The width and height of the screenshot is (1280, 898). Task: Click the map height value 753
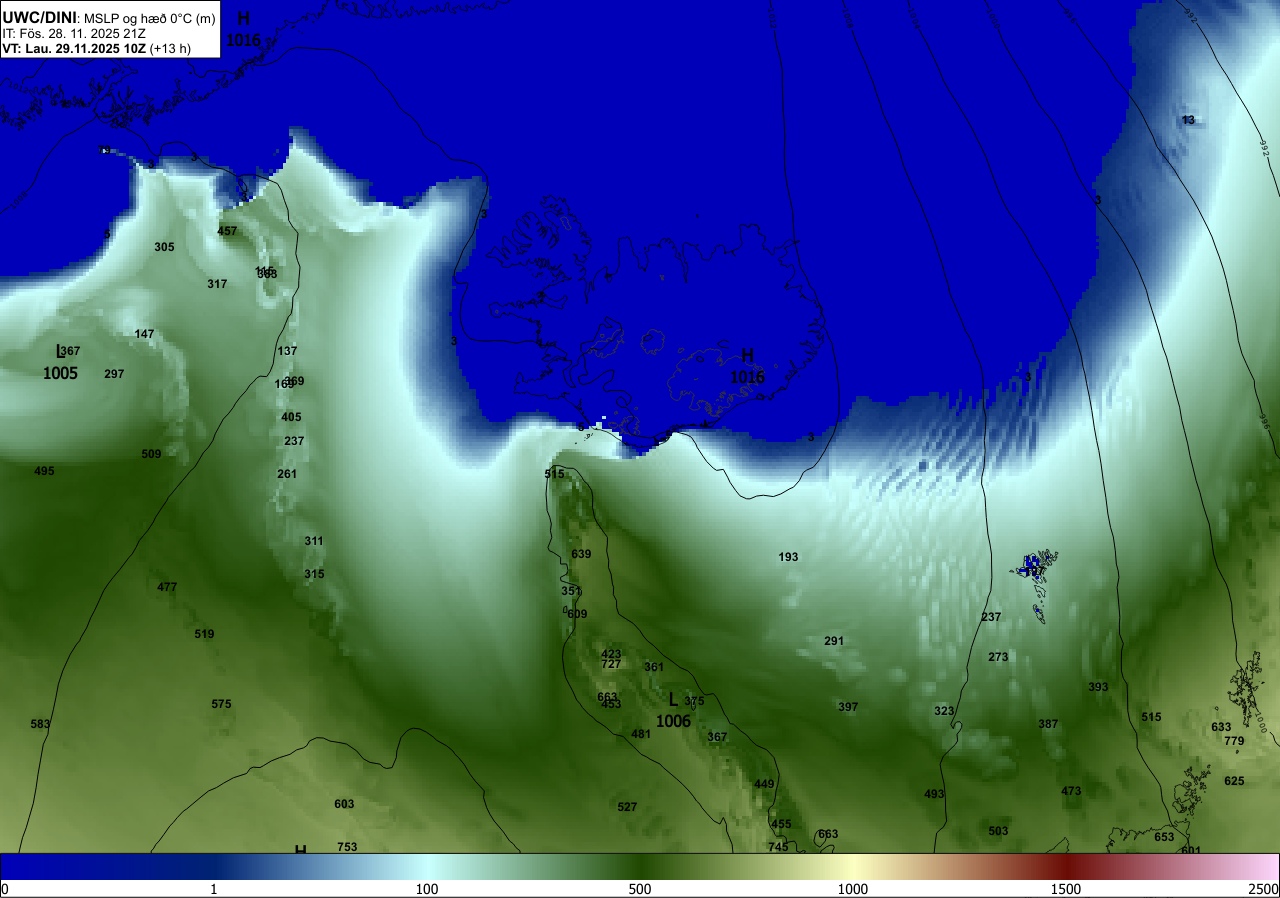tap(347, 847)
